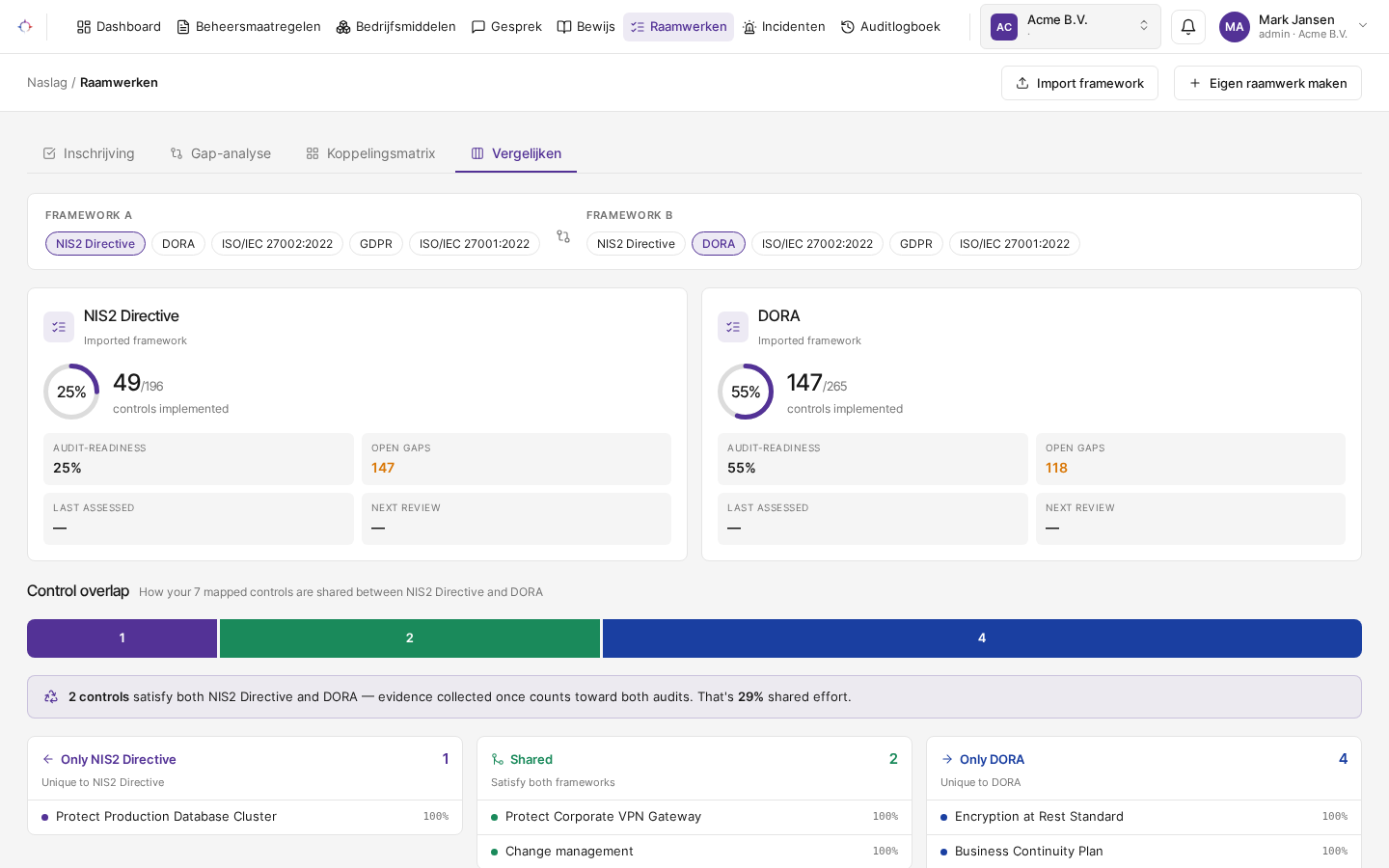The height and width of the screenshot is (868, 1389).
Task: Click blue overlap bar segment 4
Action: coord(982,638)
